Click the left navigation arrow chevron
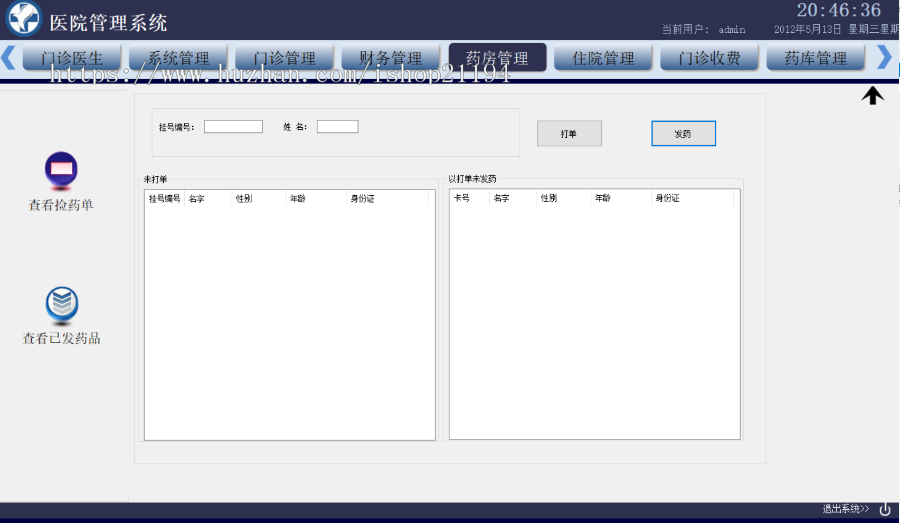 click(8, 57)
